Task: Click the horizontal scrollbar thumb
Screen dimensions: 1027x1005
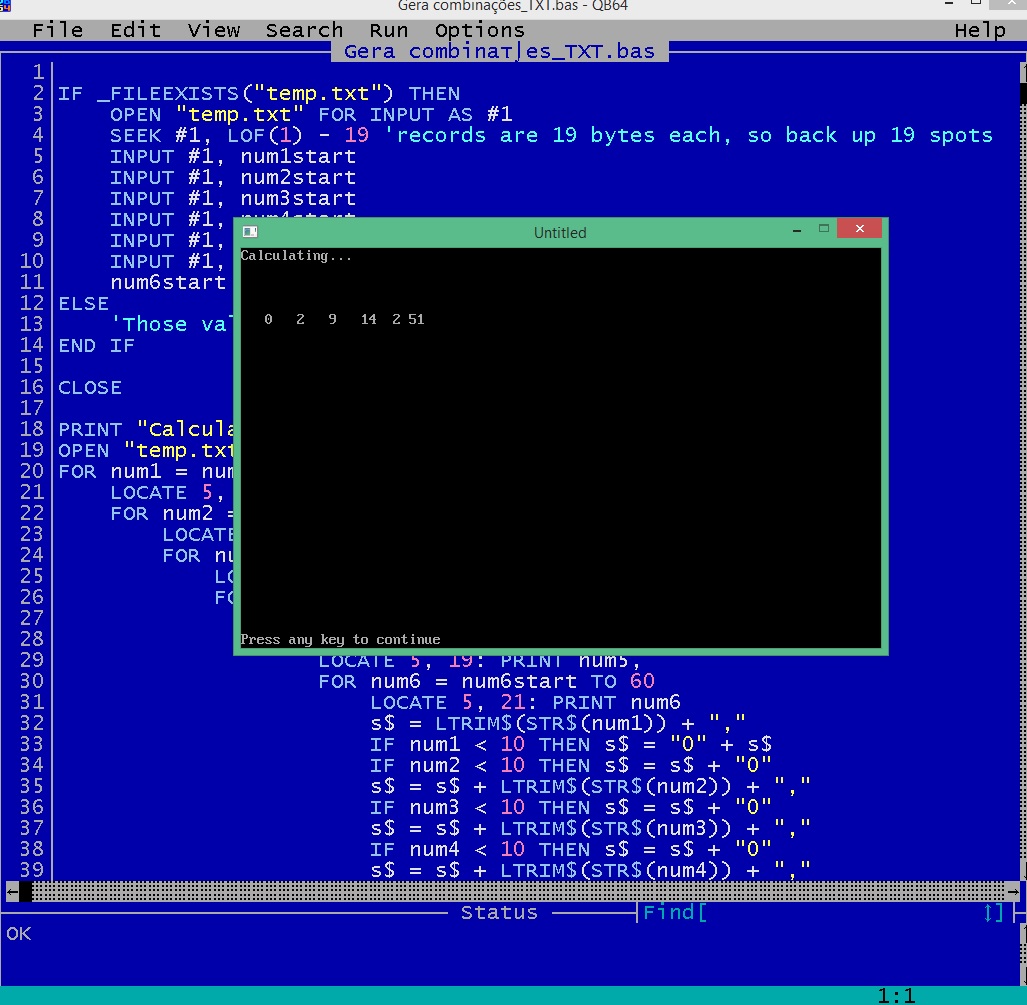Action: pos(26,891)
